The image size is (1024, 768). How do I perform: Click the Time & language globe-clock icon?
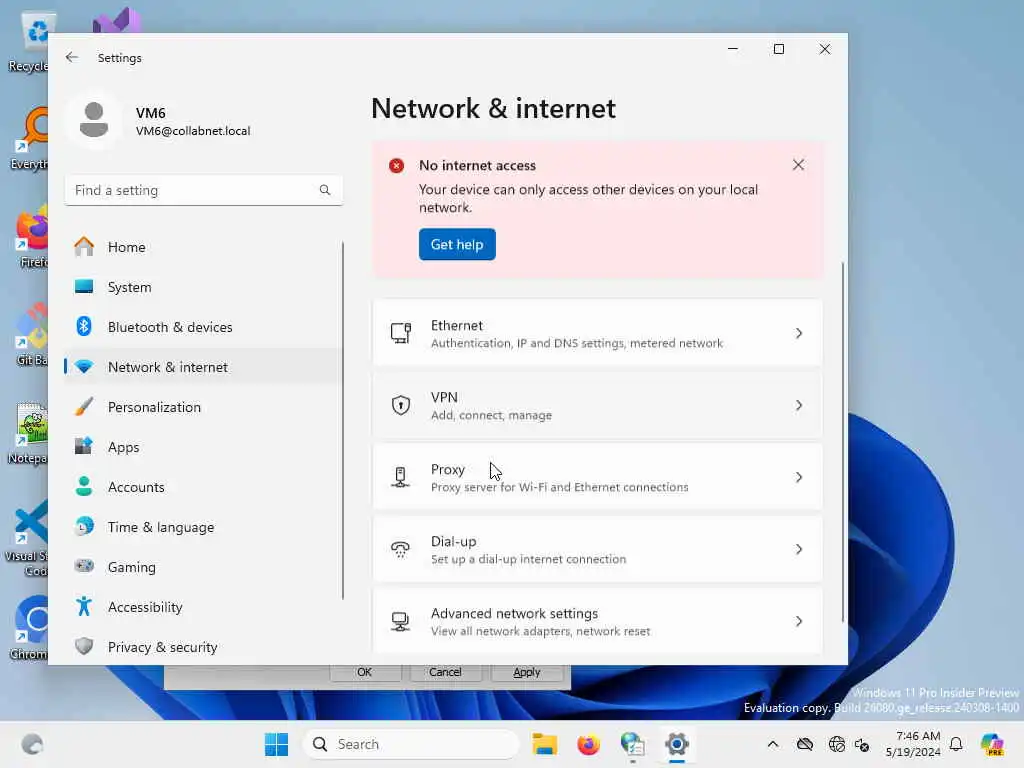(84, 526)
